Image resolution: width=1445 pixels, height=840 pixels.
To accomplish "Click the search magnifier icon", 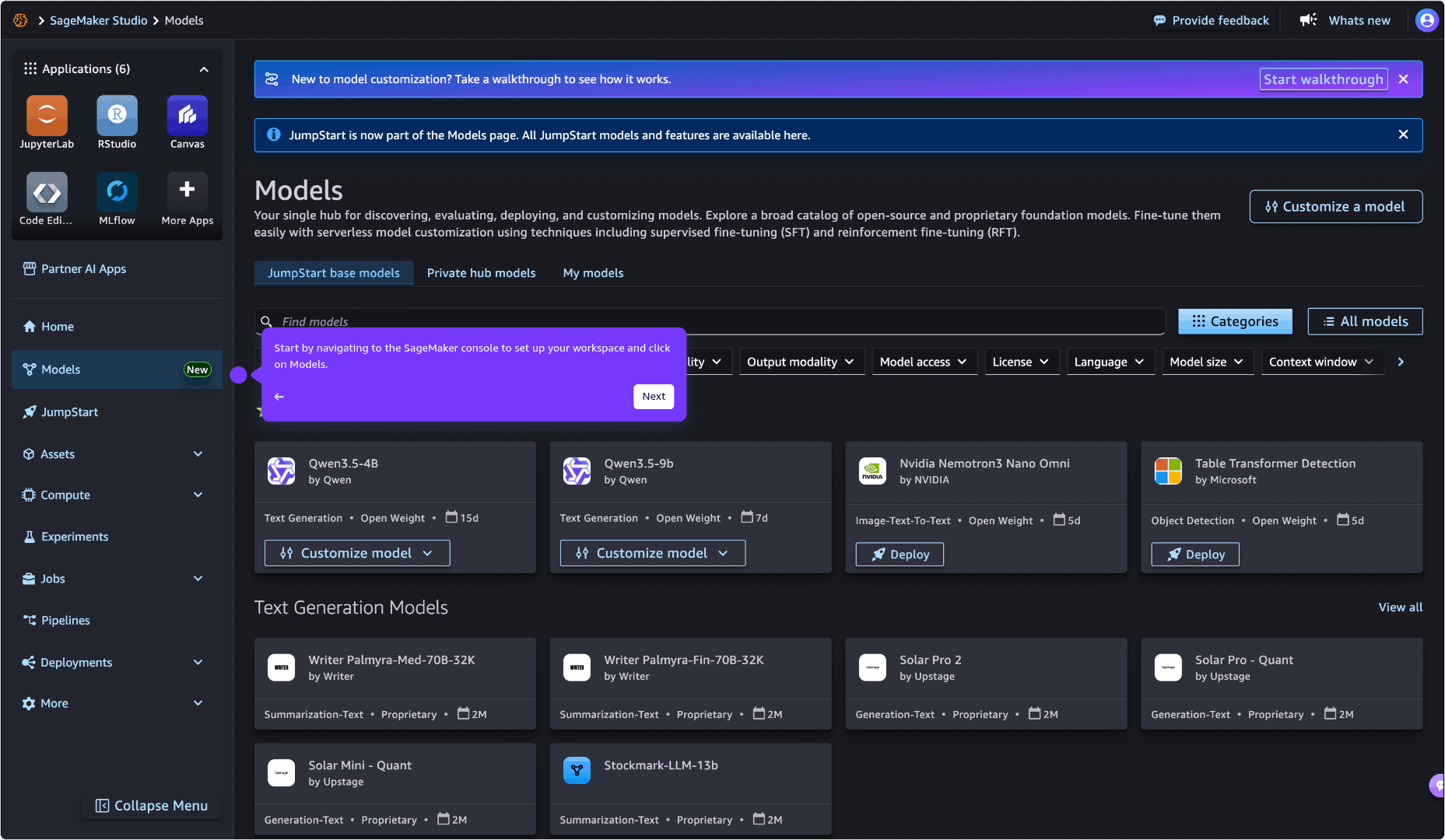I will click(266, 321).
